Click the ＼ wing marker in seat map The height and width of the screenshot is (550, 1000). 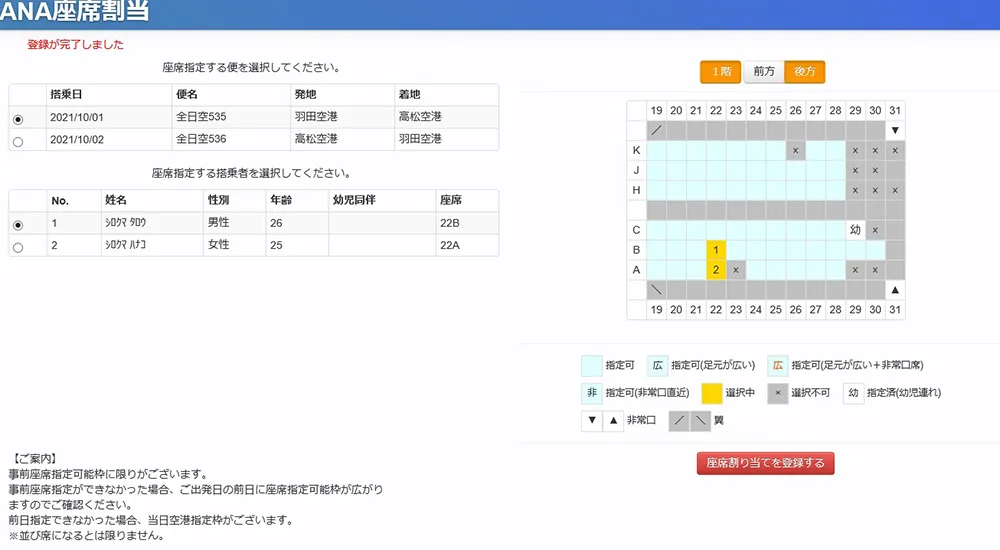(656, 290)
